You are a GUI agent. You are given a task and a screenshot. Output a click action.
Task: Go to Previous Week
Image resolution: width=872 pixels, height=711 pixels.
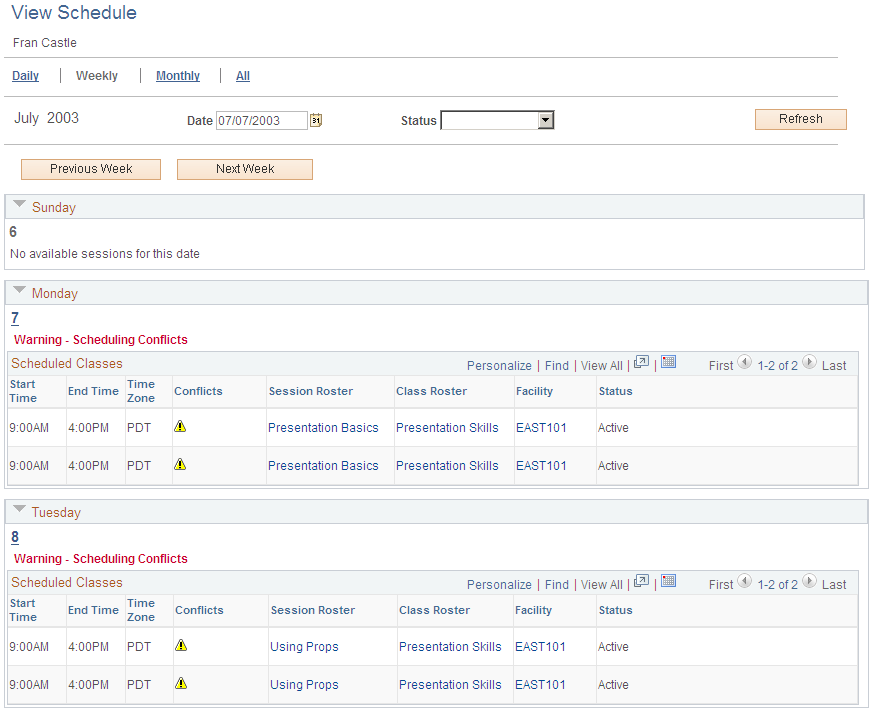point(91,169)
